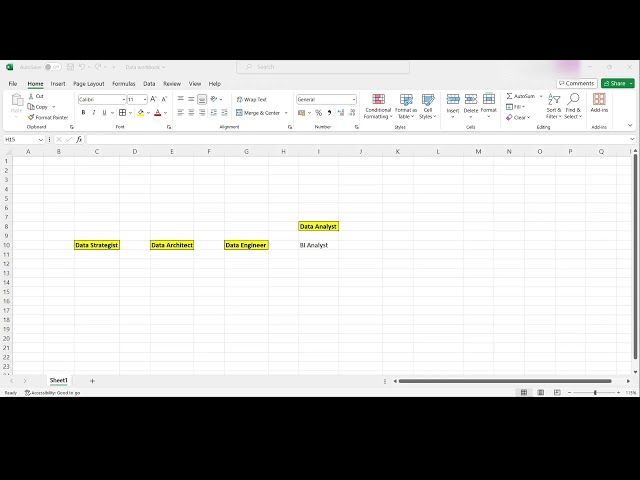Increase the cell indent
The width and height of the screenshot is (640, 480).
(224, 113)
